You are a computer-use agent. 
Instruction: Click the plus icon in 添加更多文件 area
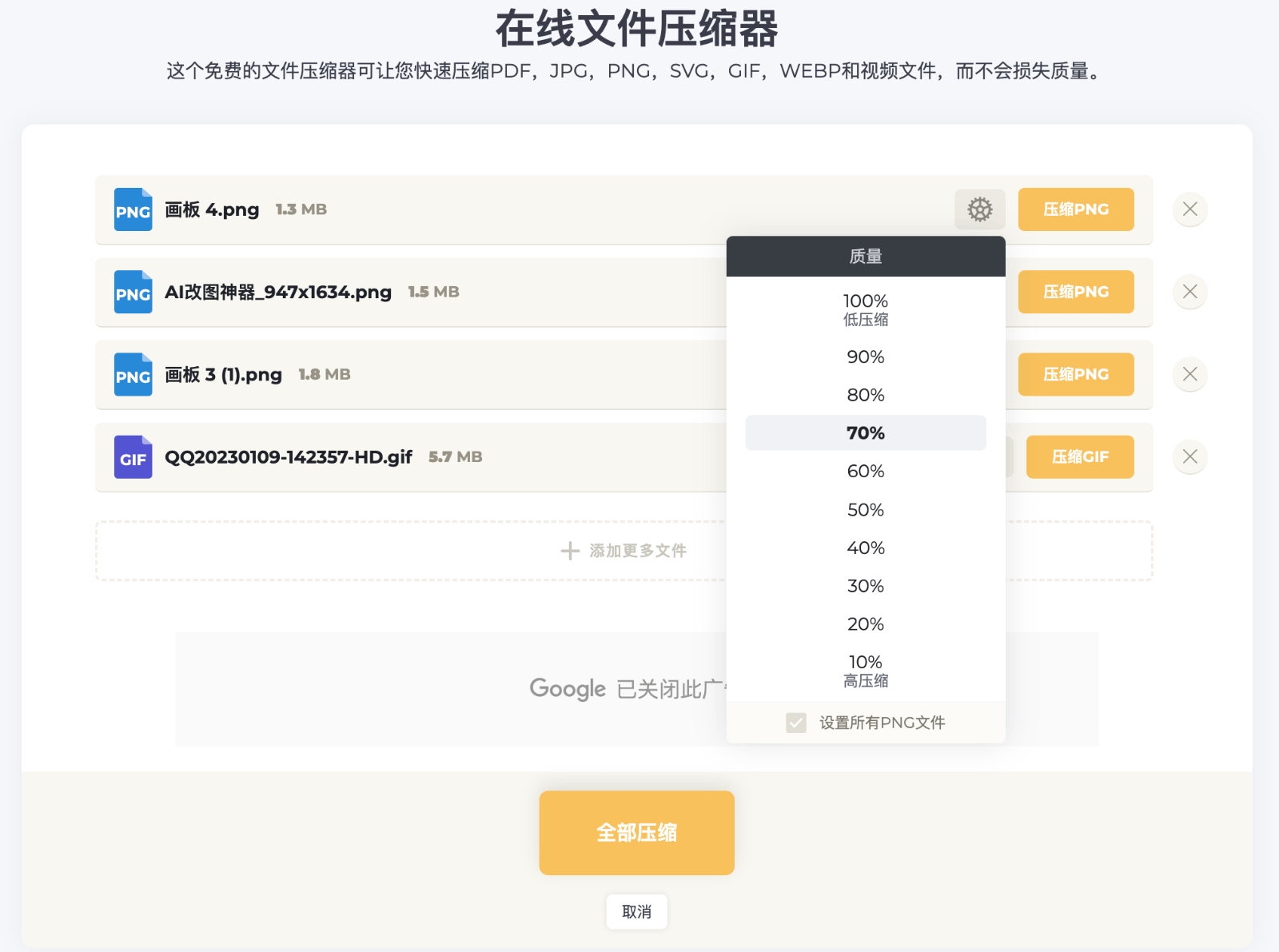tap(569, 550)
